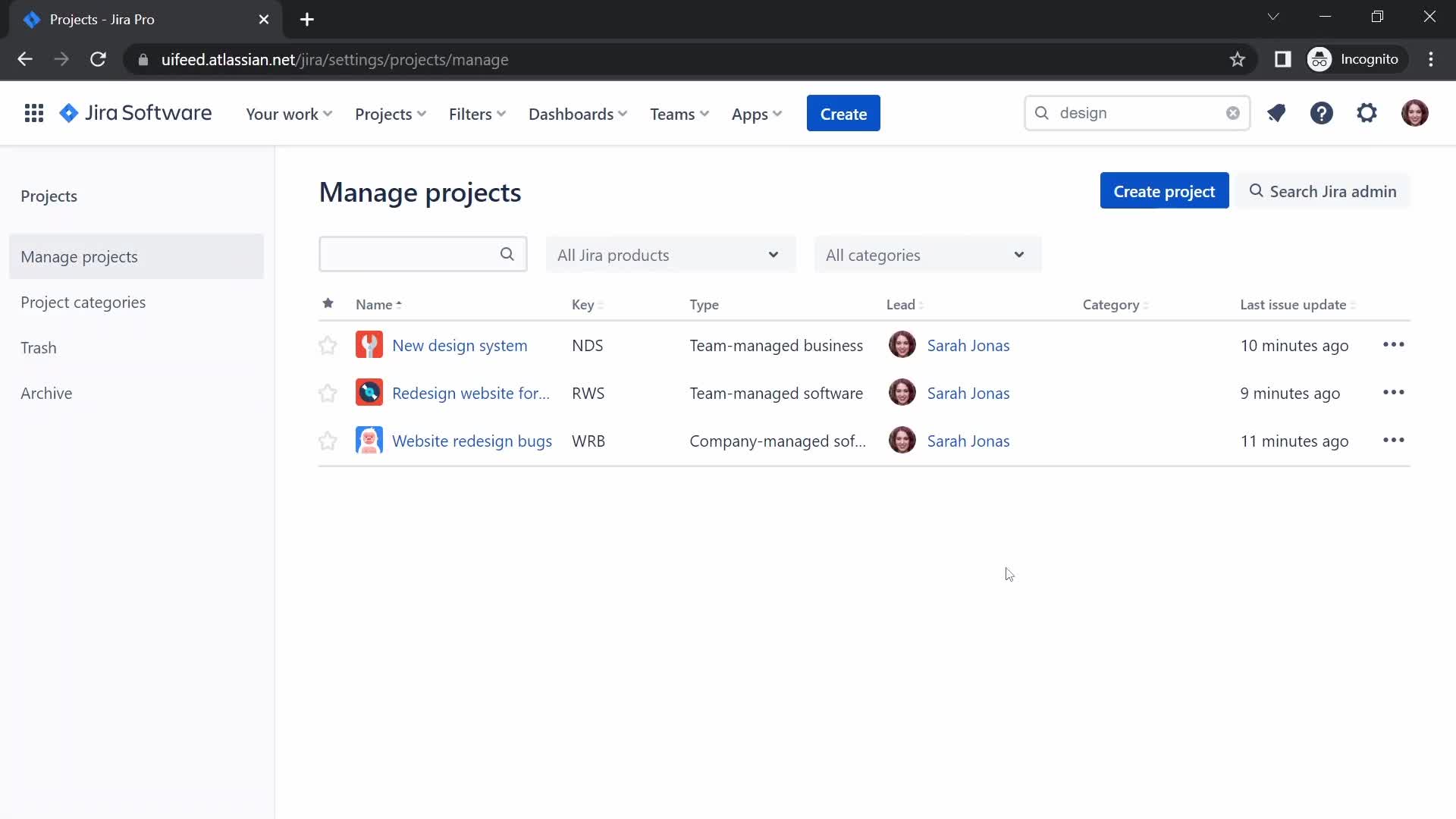Click the browser address bar URL

pyautogui.click(x=334, y=59)
